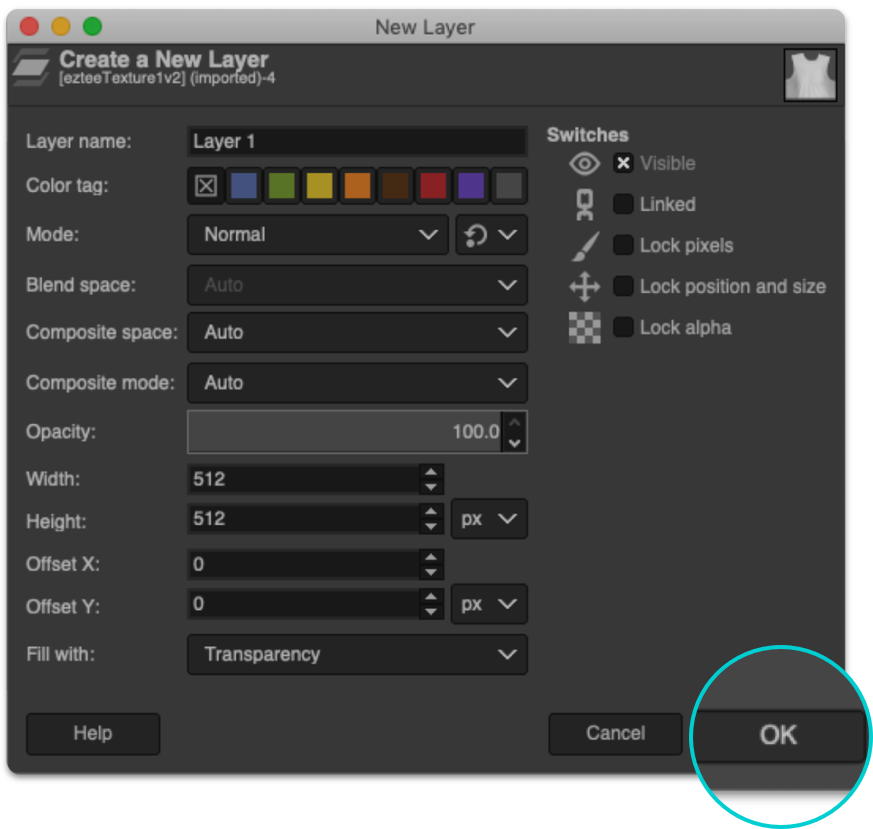Click the Height input field
Viewport: 873px width, 829px height.
304,519
